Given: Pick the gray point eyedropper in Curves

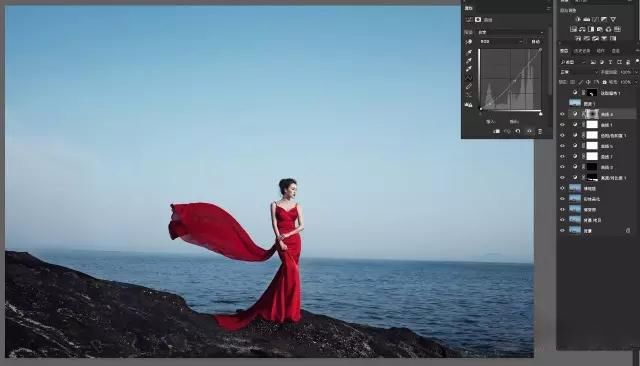Looking at the screenshot, I should (x=469, y=61).
